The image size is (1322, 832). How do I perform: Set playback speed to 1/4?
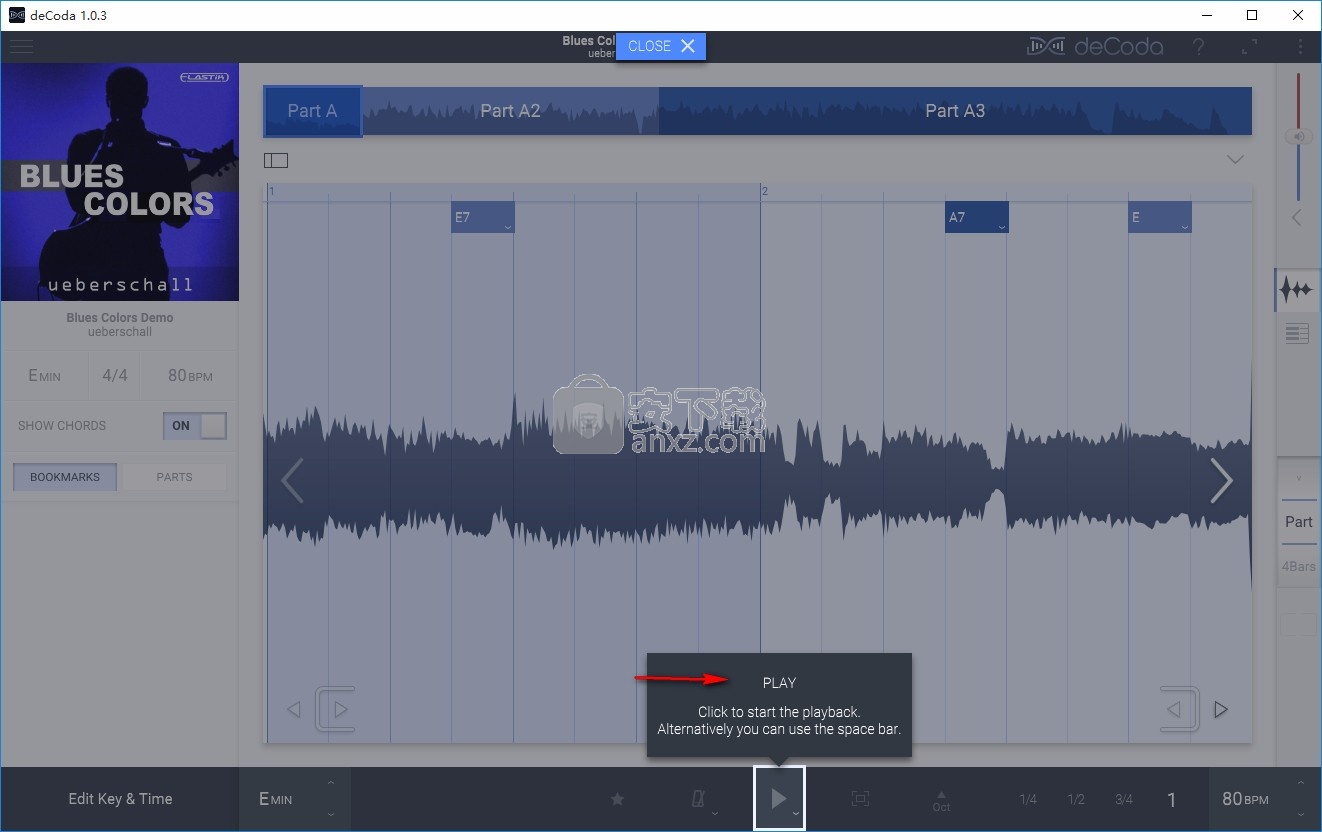pos(1028,799)
